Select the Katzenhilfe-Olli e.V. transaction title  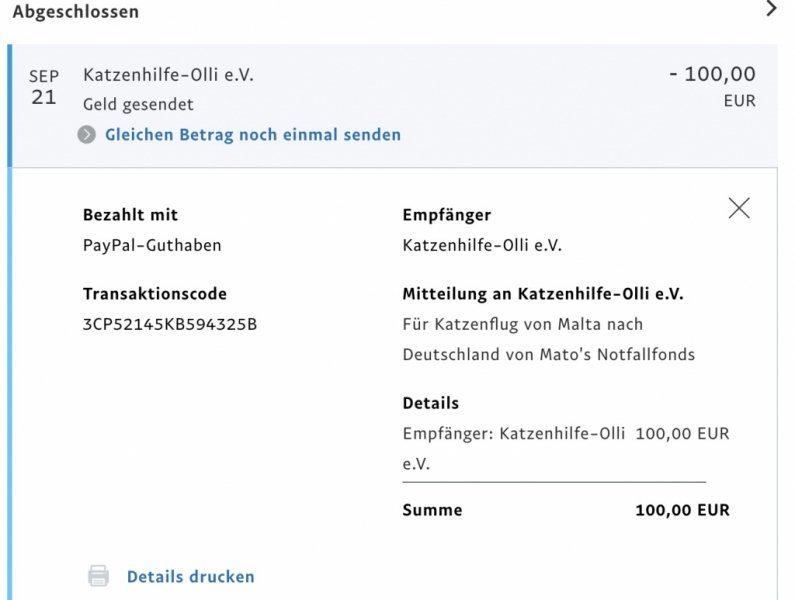[168, 75]
